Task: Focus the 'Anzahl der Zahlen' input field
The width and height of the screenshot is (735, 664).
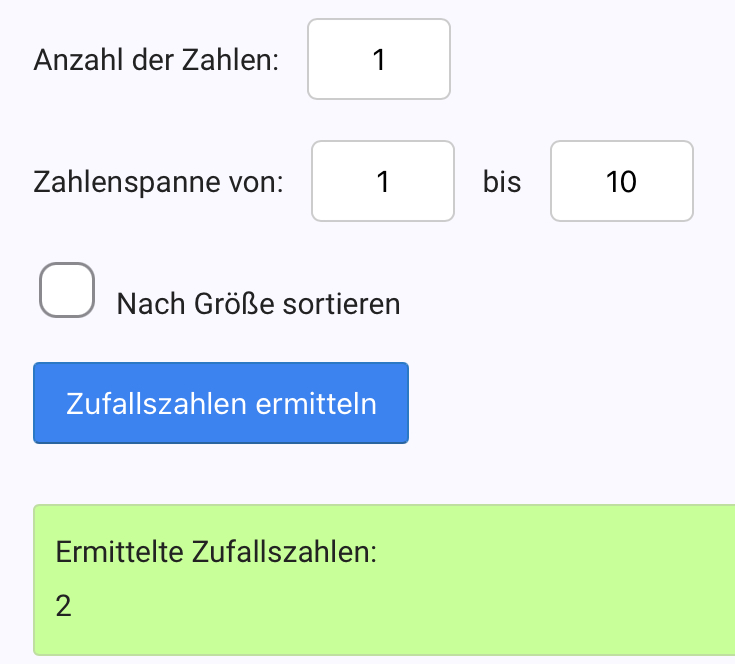Action: click(378, 60)
